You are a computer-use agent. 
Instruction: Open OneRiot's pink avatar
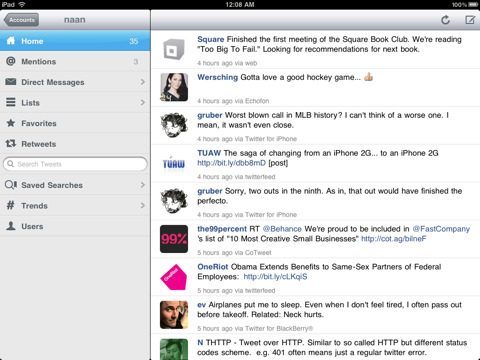tap(174, 277)
